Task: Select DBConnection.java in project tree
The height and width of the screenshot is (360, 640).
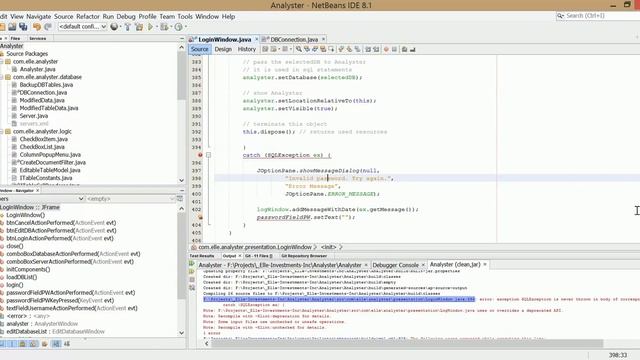Action: [x=43, y=92]
